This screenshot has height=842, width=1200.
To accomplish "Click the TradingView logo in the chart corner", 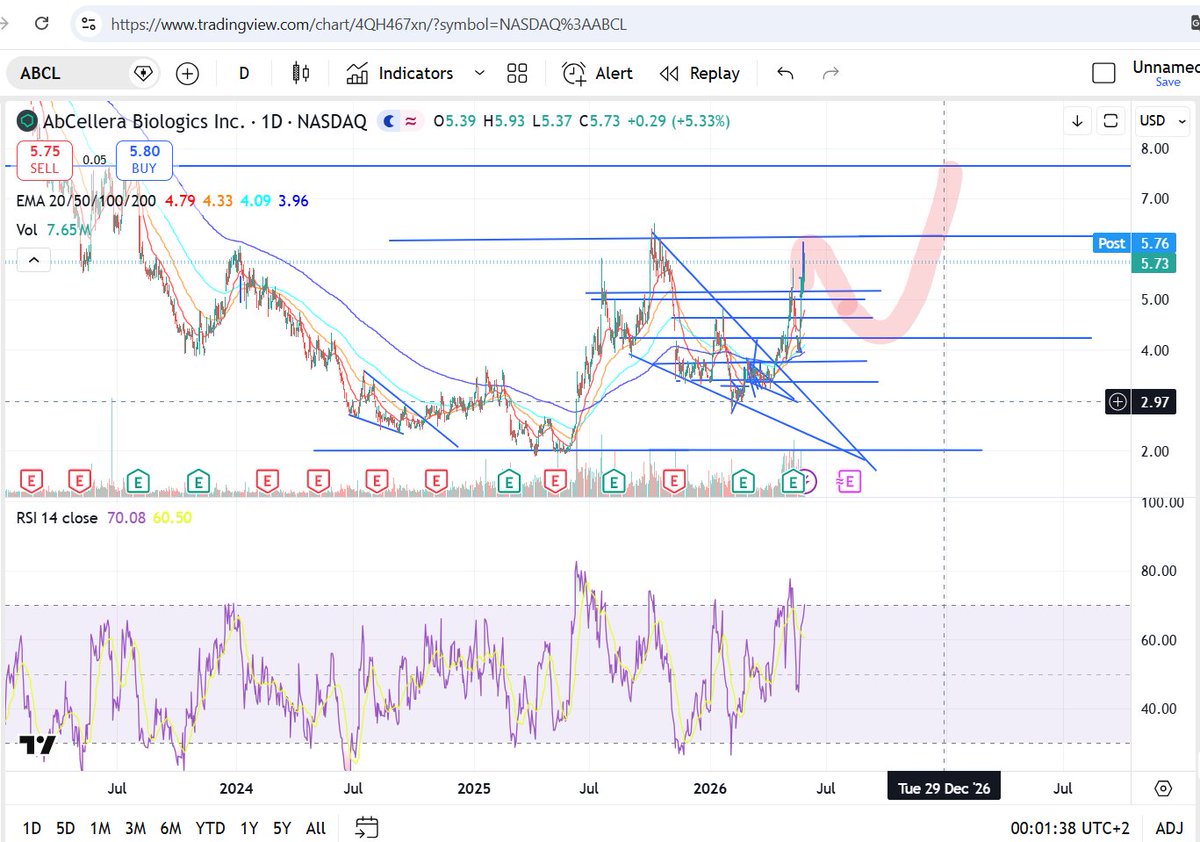I will point(38,746).
